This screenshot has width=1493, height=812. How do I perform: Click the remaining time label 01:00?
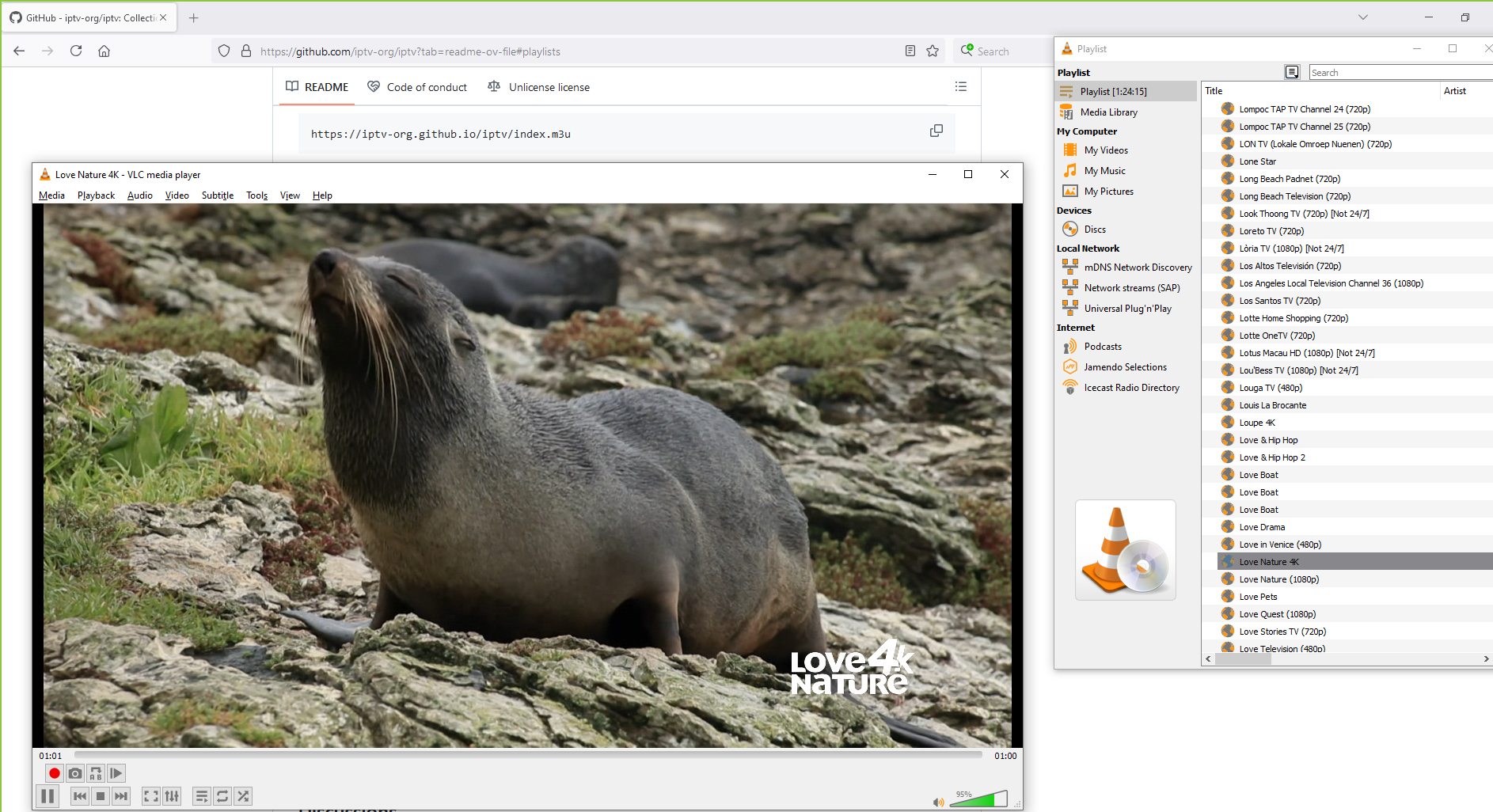1005,756
